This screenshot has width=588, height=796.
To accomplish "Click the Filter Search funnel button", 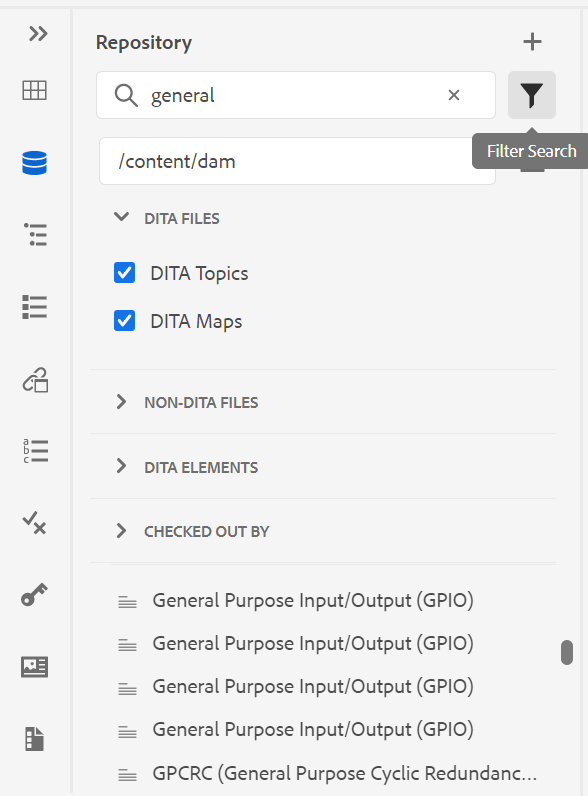I will click(532, 95).
